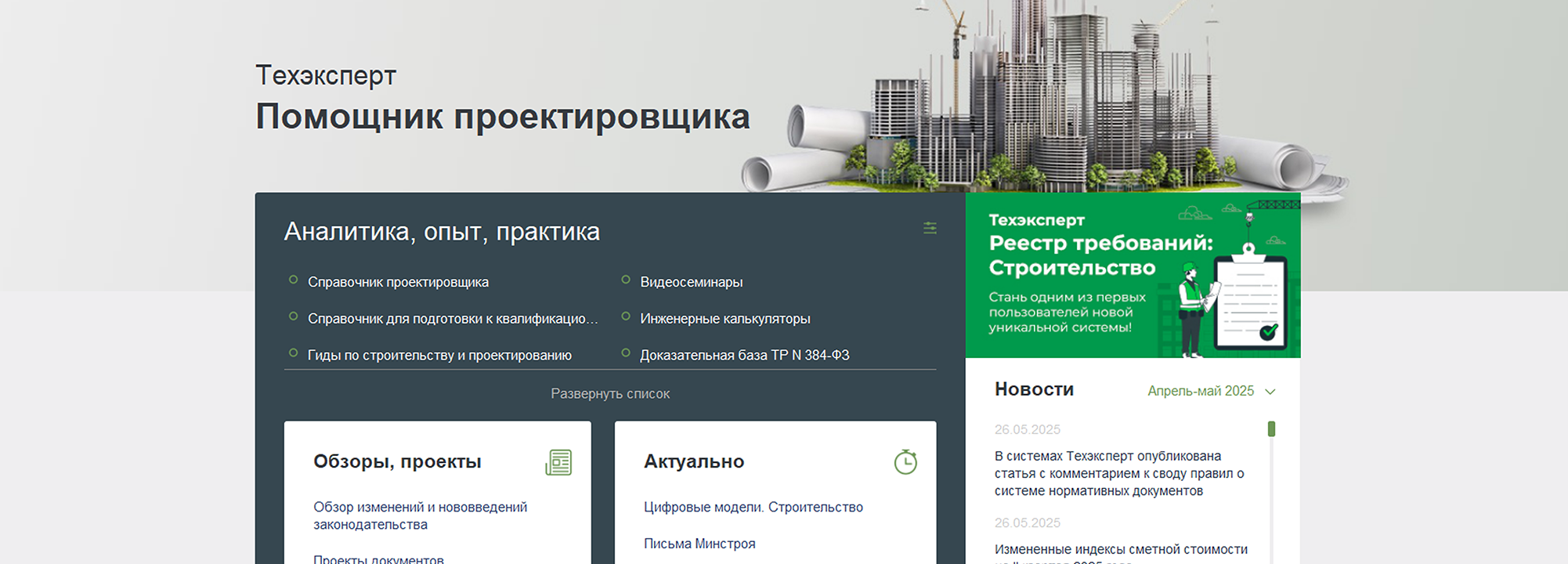Expand list via Развернуть список
1568x564 pixels.
[x=609, y=393]
